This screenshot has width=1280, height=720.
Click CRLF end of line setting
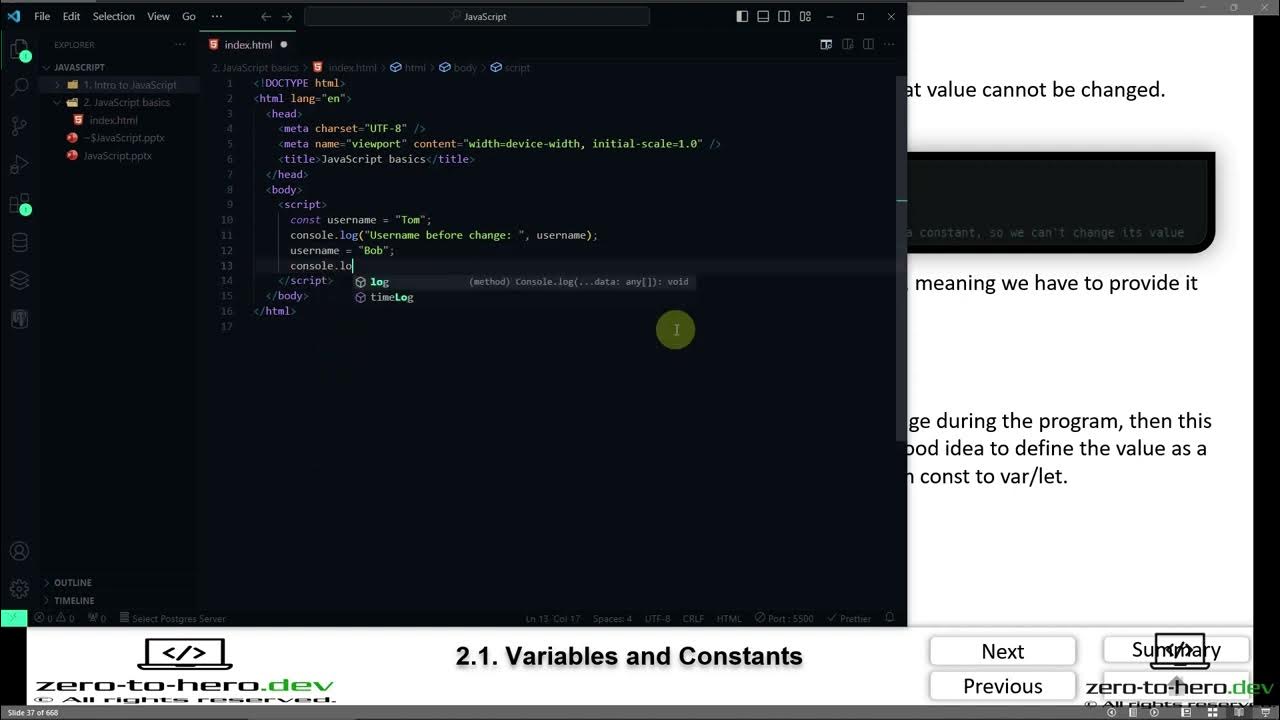point(693,619)
